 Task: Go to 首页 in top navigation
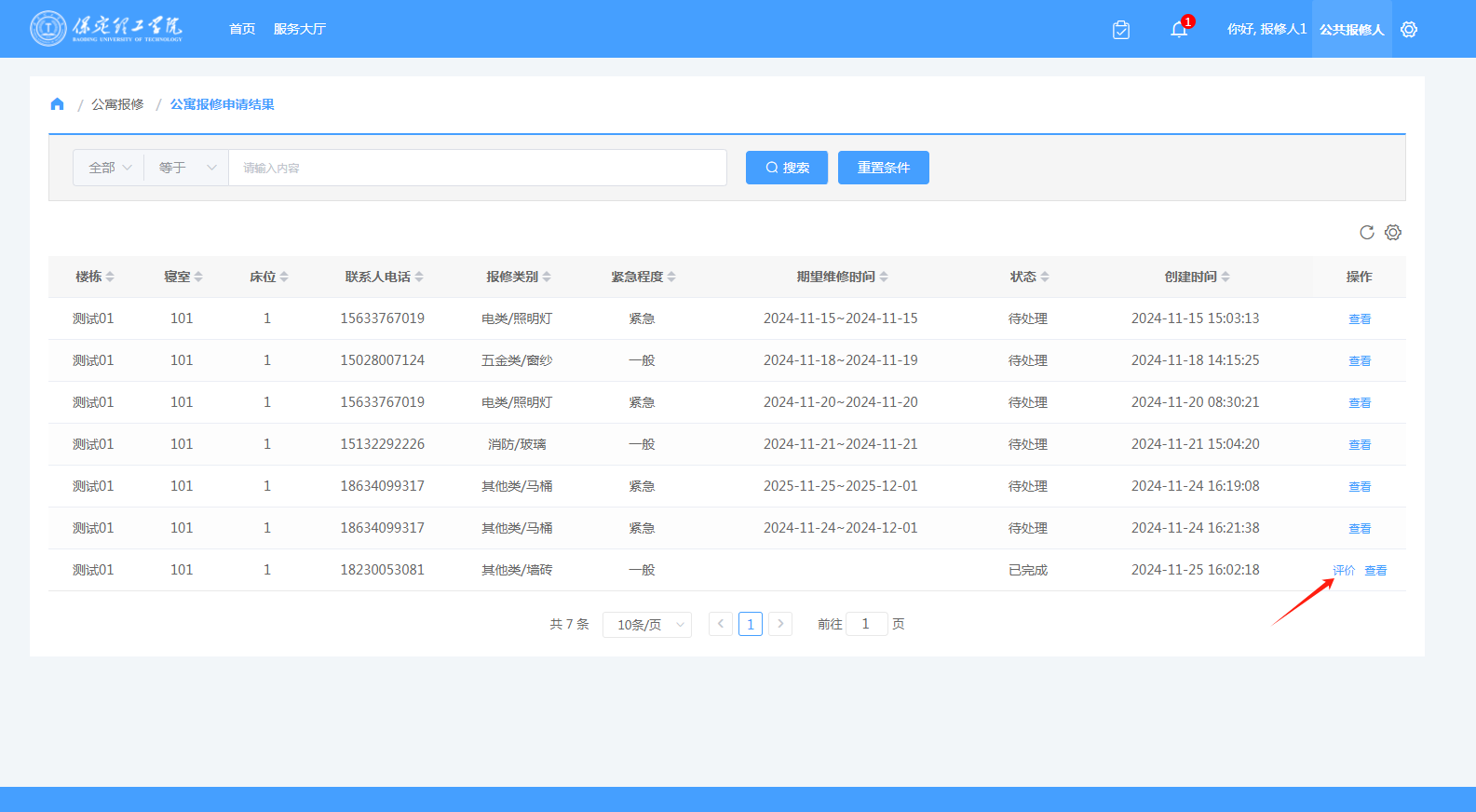click(242, 29)
